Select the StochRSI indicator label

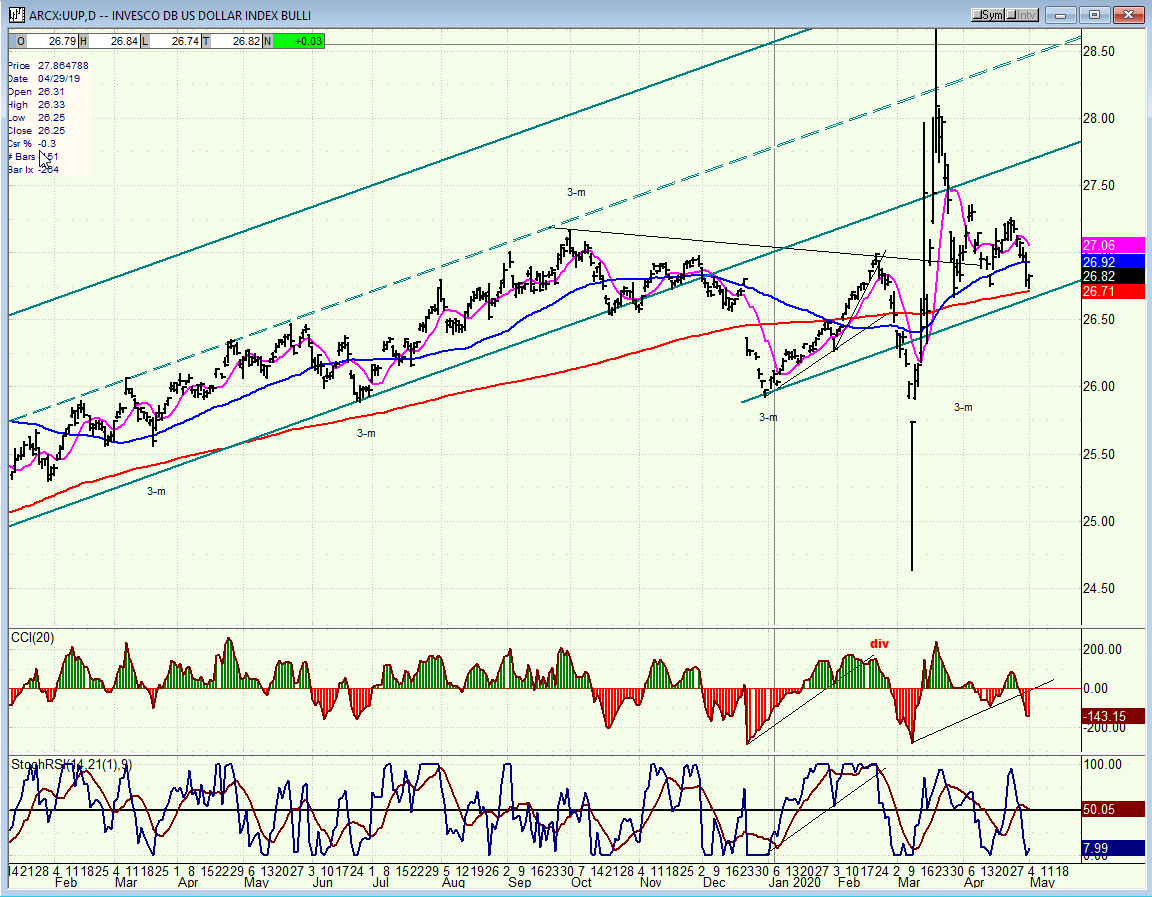click(x=71, y=765)
